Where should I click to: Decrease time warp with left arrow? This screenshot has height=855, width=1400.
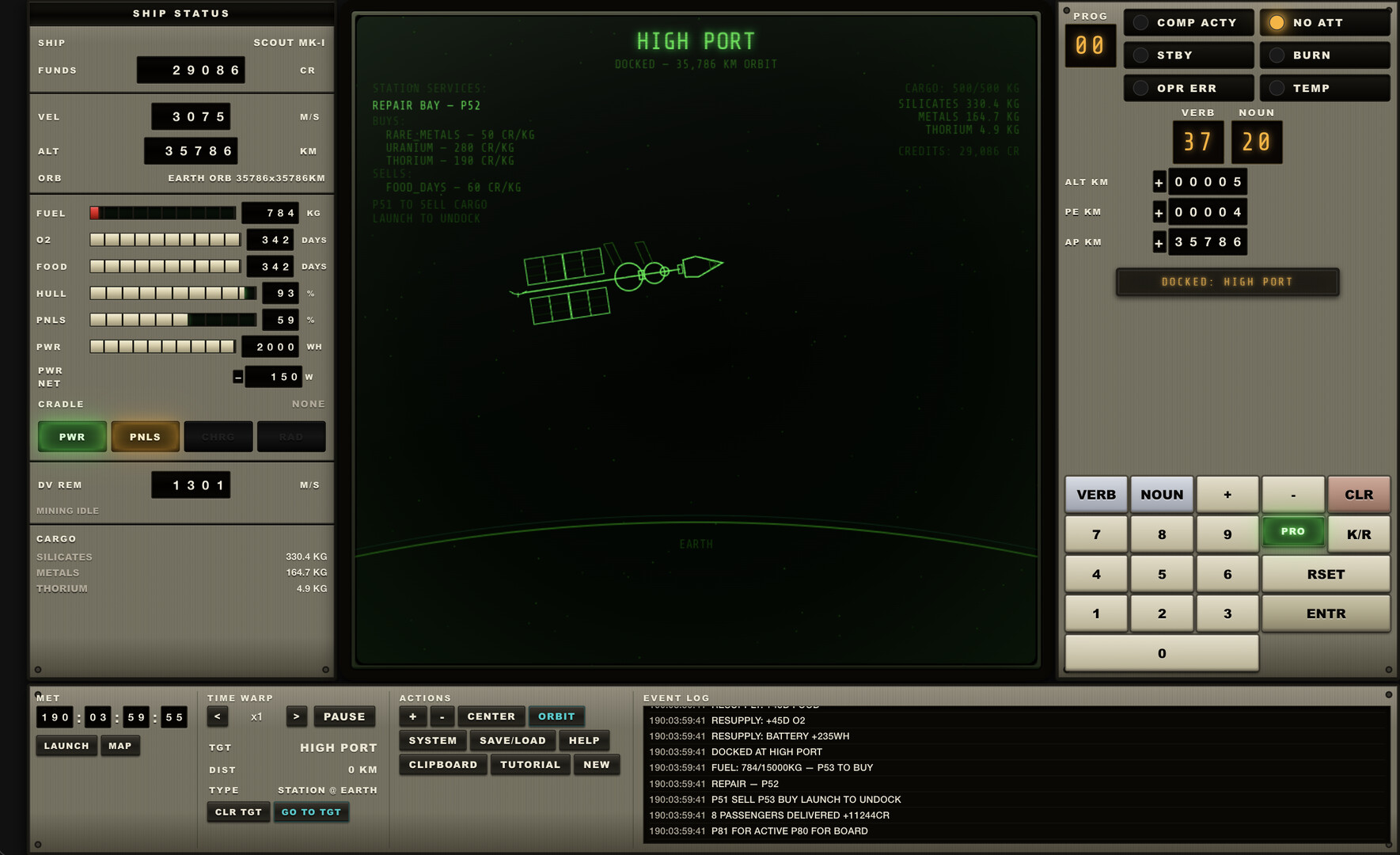218,716
